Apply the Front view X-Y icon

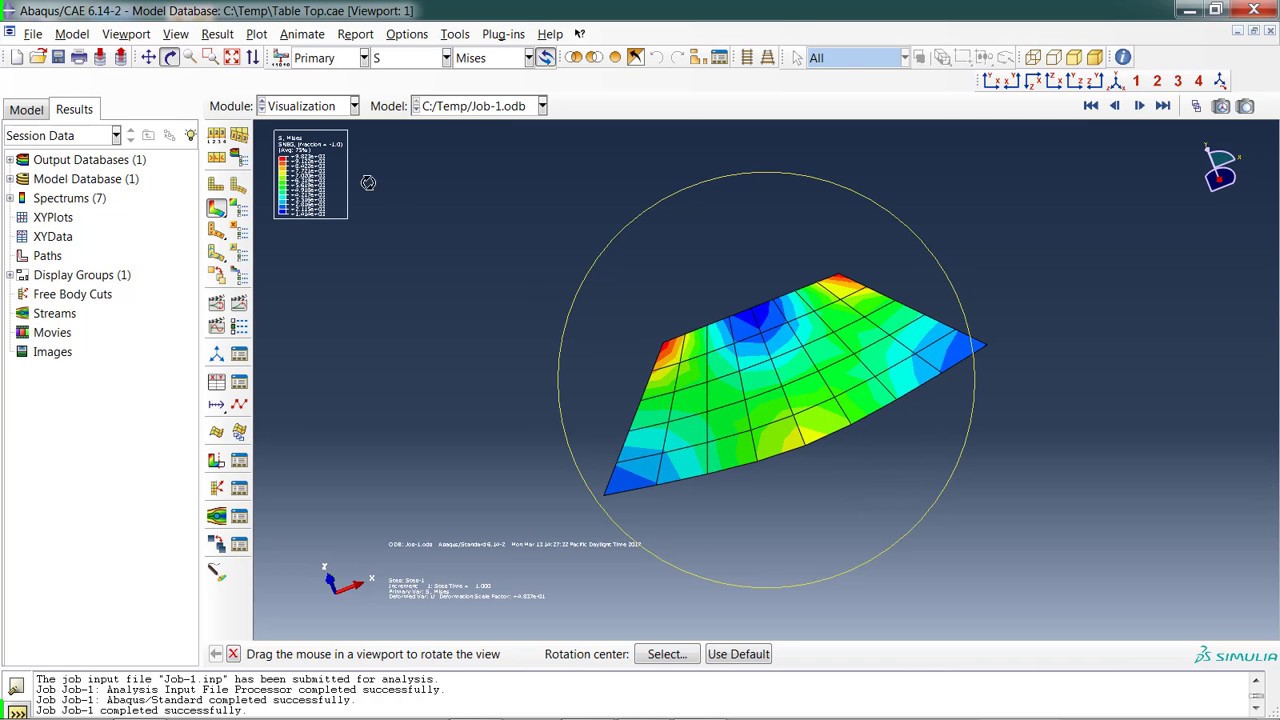(x=992, y=81)
